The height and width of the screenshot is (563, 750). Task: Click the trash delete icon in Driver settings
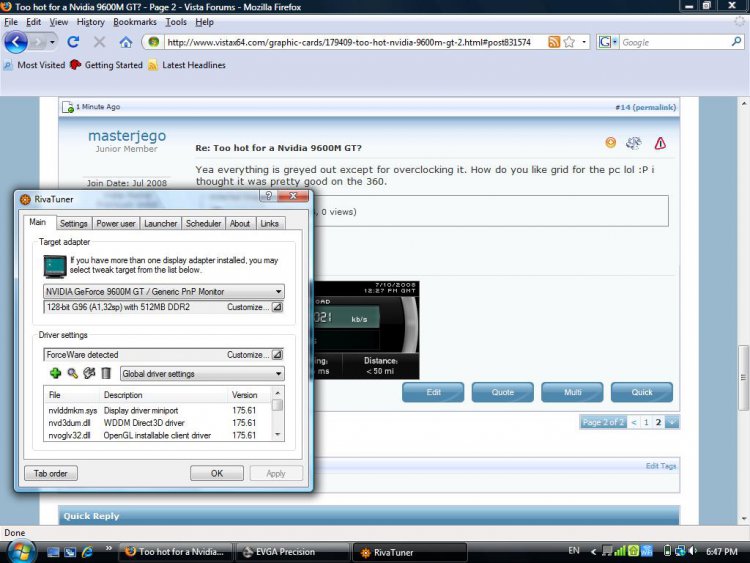[106, 373]
